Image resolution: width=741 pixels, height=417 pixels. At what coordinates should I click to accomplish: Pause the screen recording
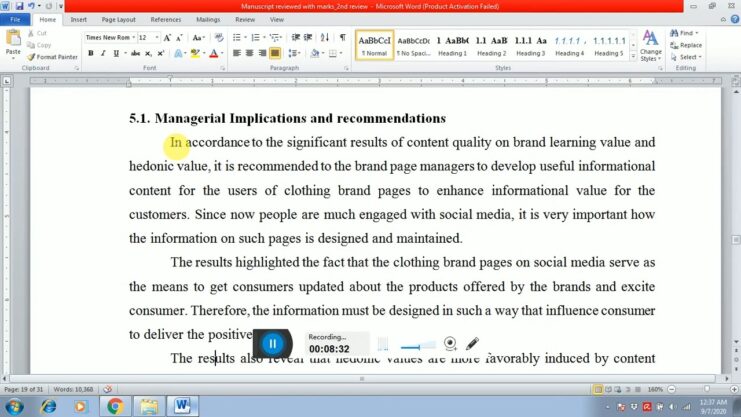click(x=273, y=343)
